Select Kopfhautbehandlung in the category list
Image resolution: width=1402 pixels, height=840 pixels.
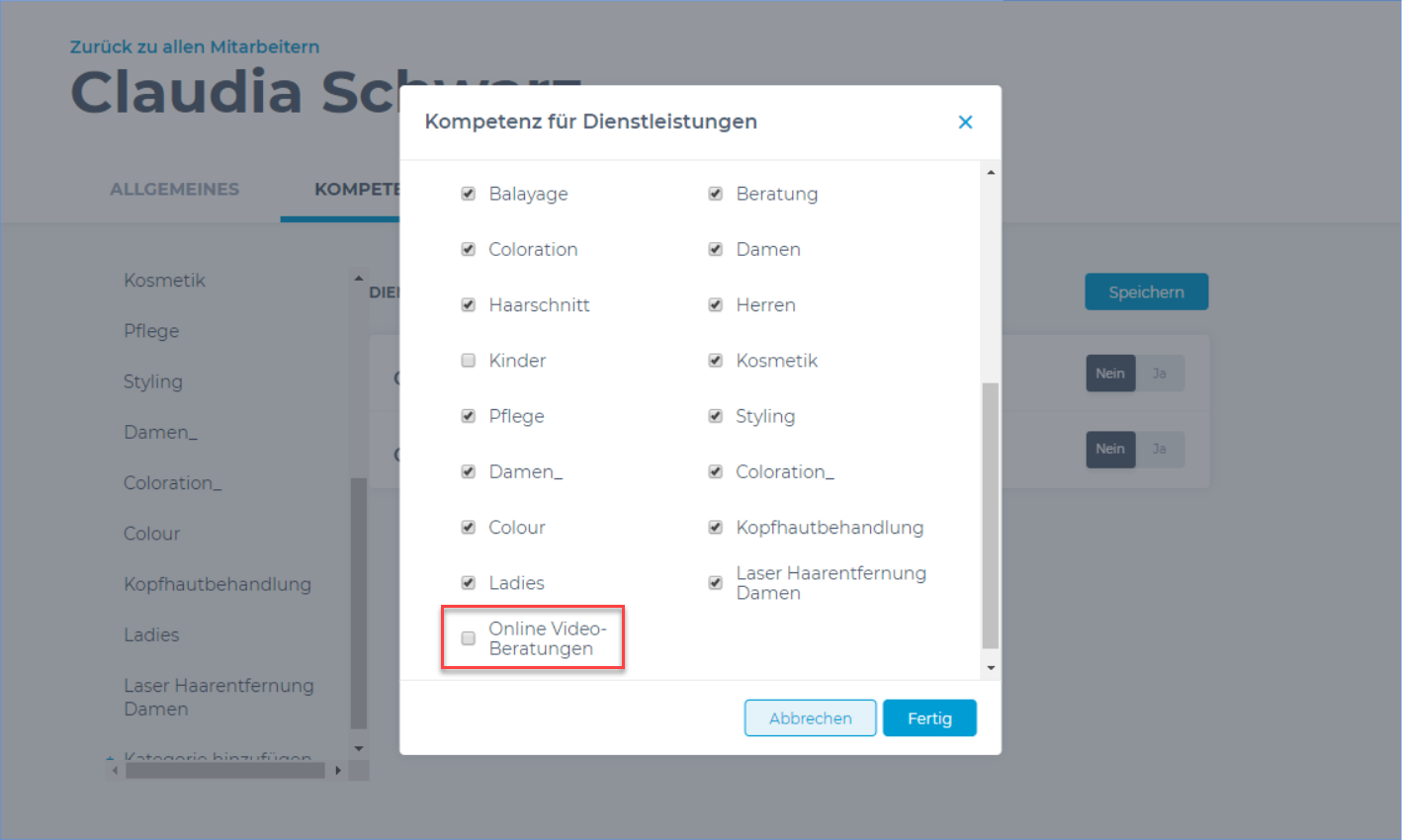pos(218,584)
